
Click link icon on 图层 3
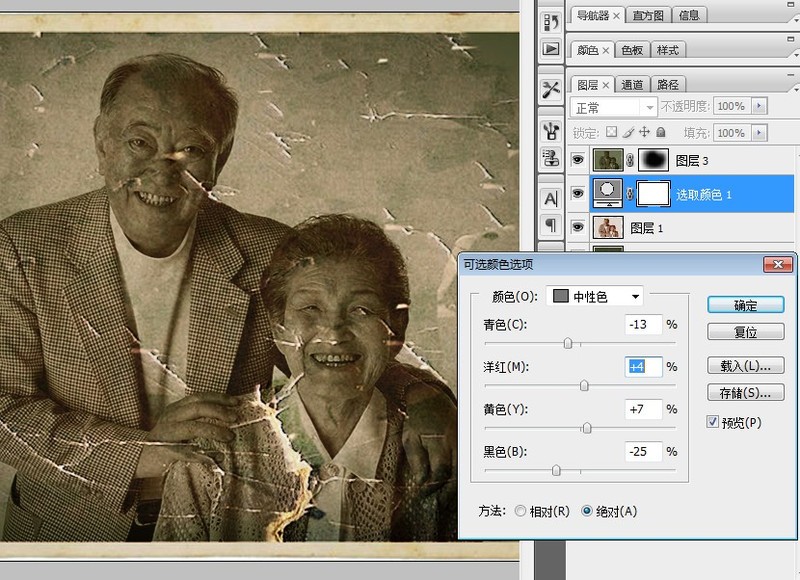pos(630,161)
